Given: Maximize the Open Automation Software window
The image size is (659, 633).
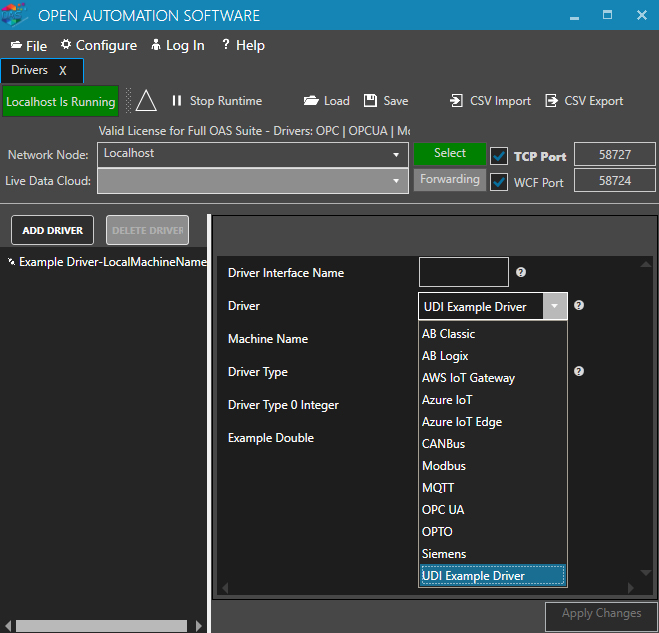Looking at the screenshot, I should click(607, 15).
